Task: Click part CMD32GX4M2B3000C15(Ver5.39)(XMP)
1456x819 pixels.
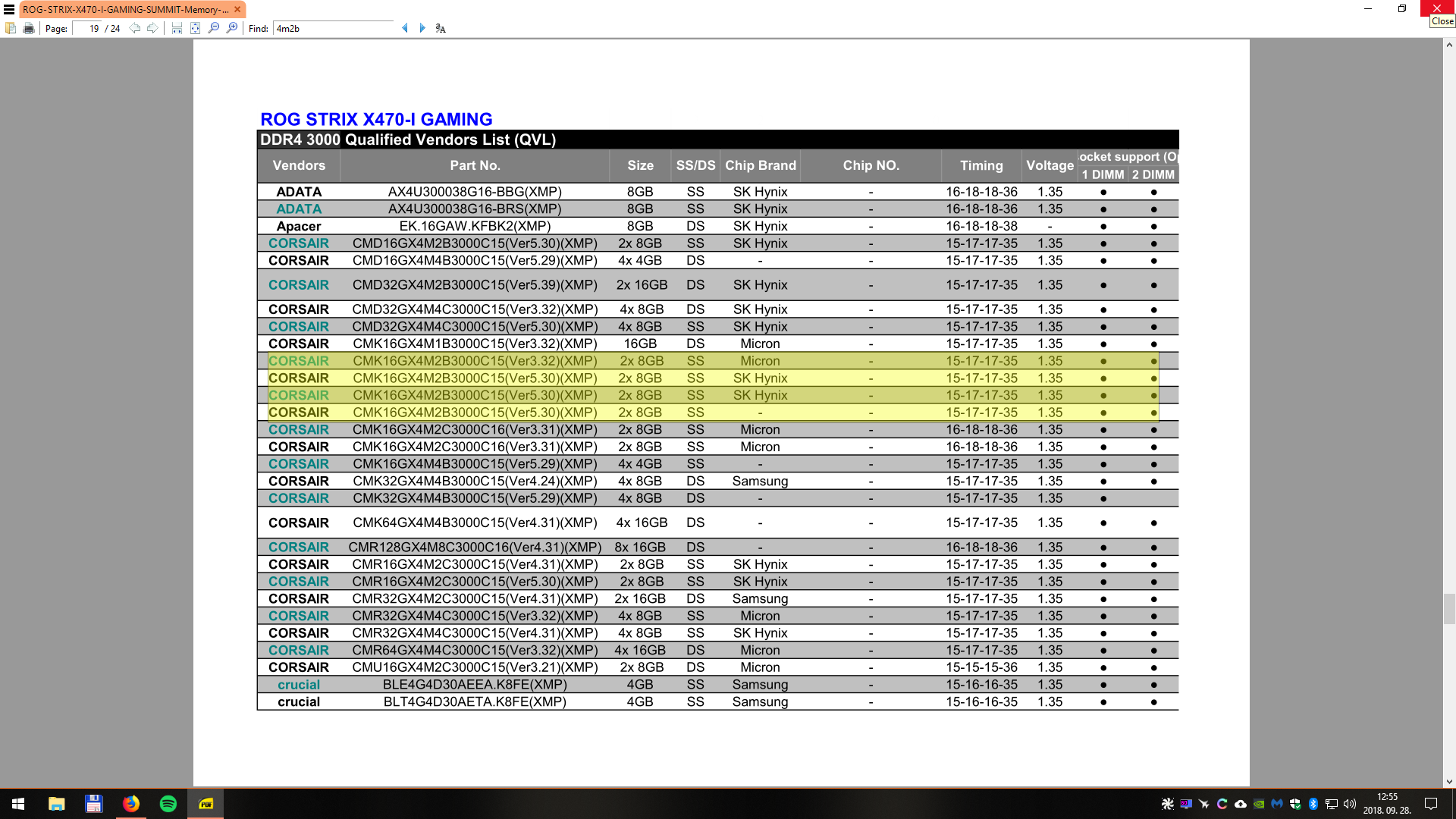Action: coord(475,285)
